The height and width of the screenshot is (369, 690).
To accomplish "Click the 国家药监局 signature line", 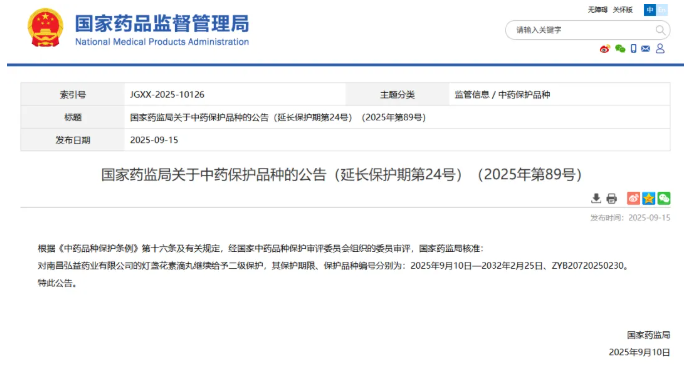I will pos(648,335).
